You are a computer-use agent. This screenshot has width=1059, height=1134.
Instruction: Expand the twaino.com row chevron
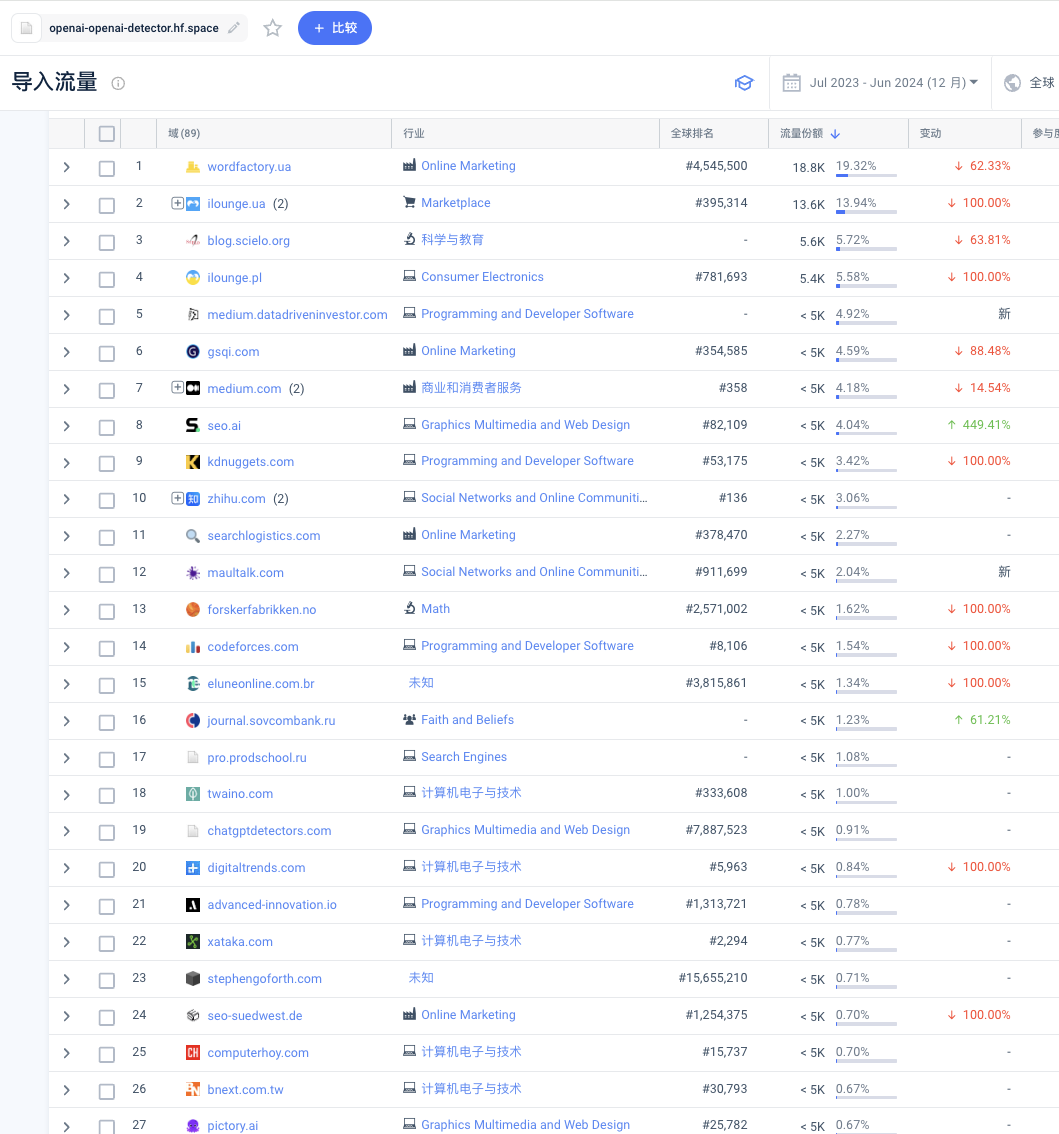[x=67, y=794]
